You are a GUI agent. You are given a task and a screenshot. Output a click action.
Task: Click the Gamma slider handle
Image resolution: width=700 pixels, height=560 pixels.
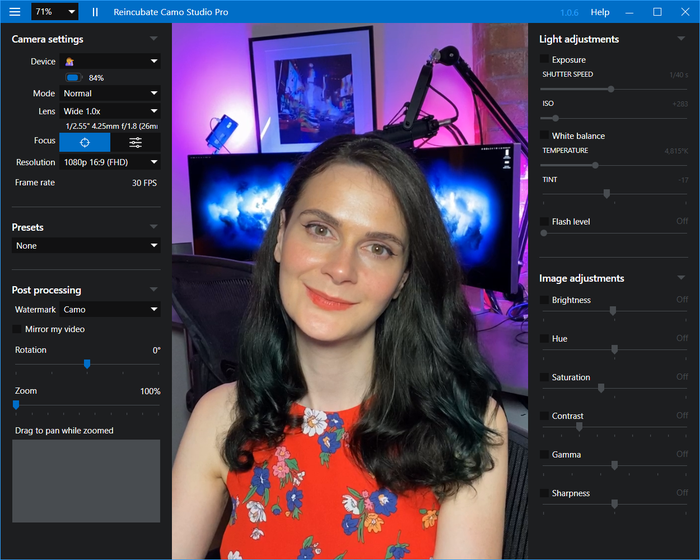[615, 465]
